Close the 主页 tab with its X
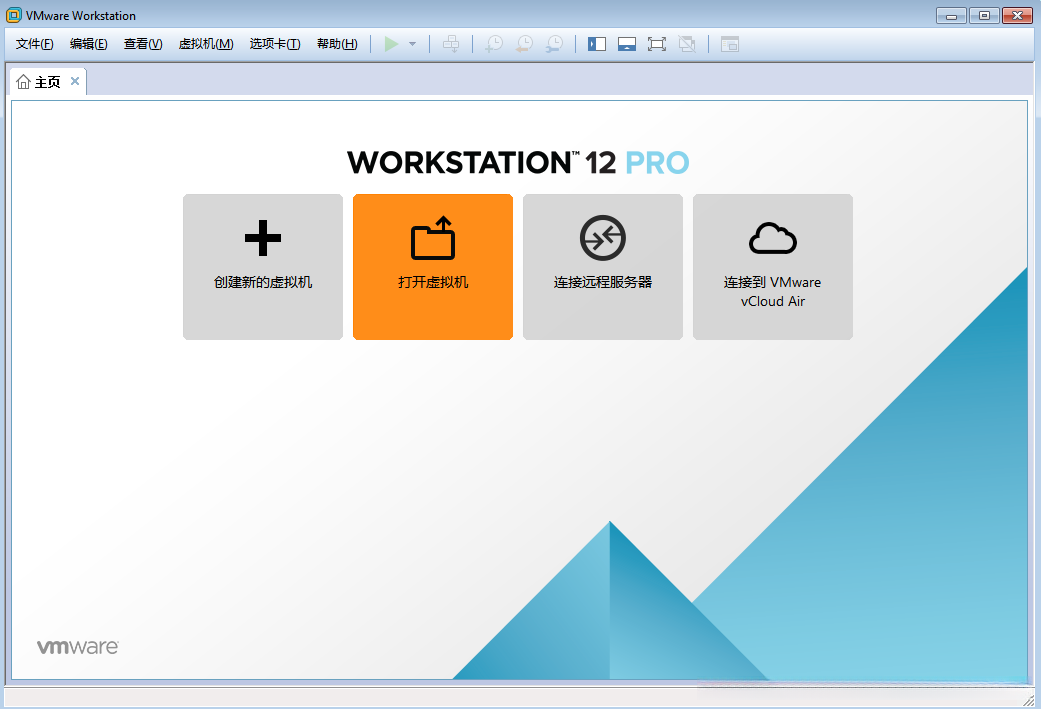Viewport: 1041px width, 709px height. click(75, 81)
